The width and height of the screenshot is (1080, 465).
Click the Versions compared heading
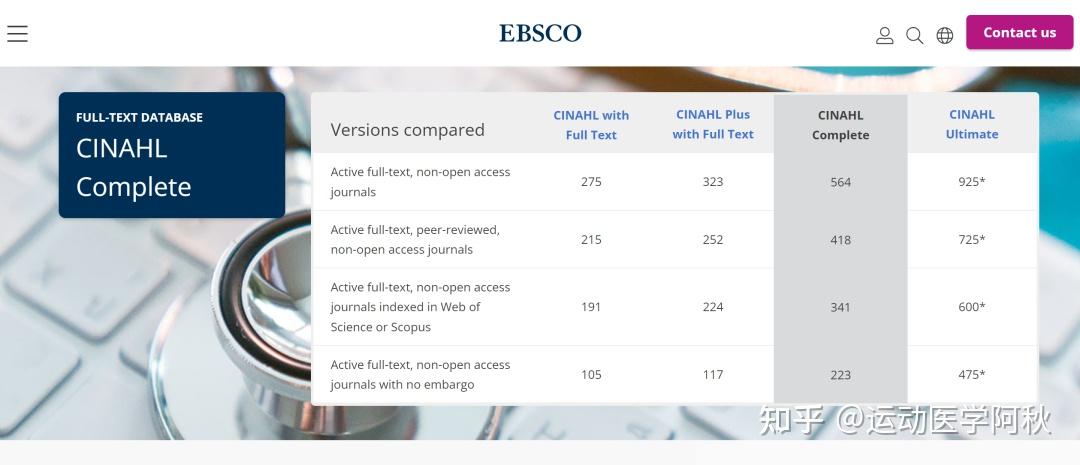(x=407, y=130)
